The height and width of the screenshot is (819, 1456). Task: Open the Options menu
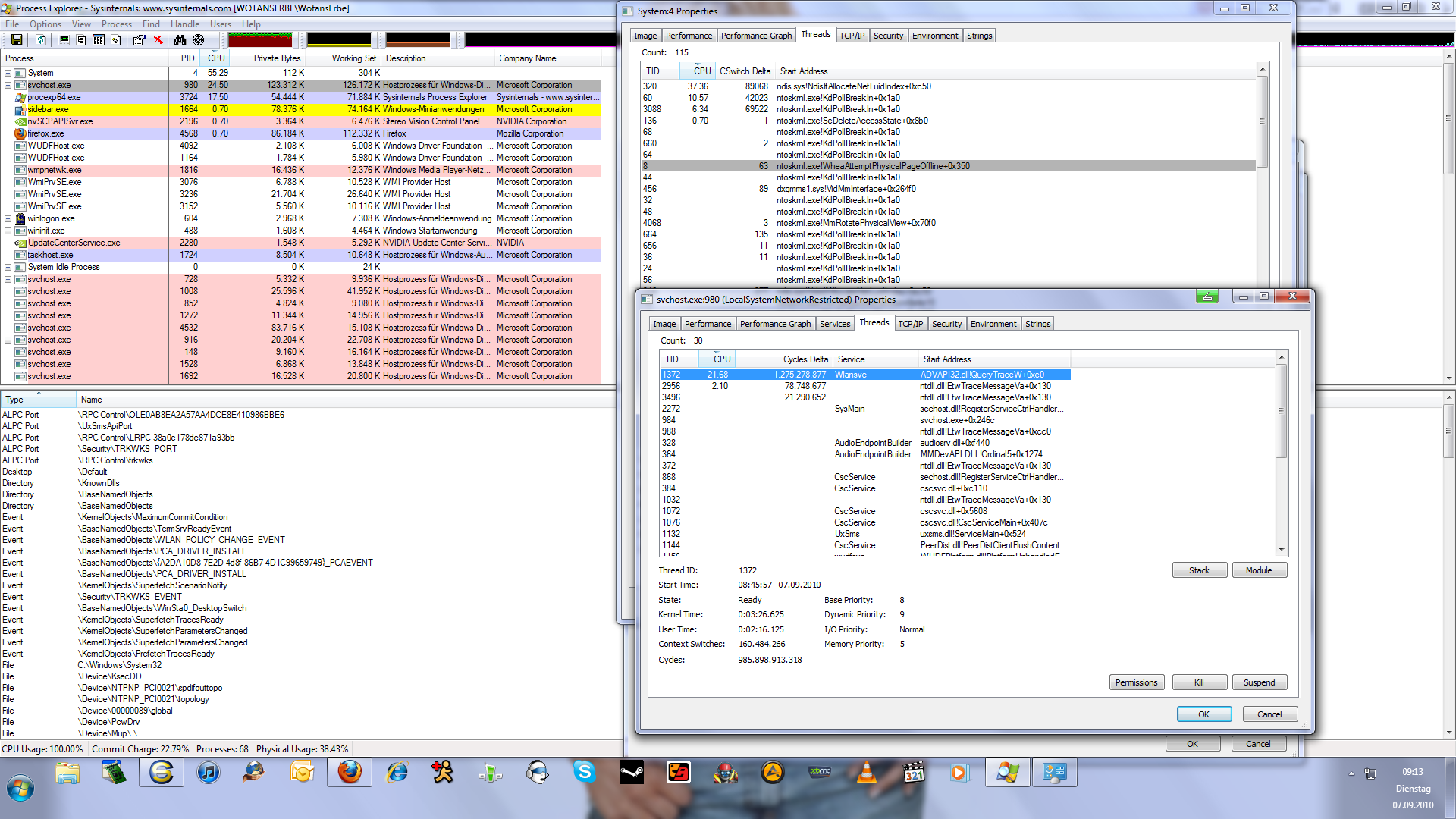click(45, 24)
